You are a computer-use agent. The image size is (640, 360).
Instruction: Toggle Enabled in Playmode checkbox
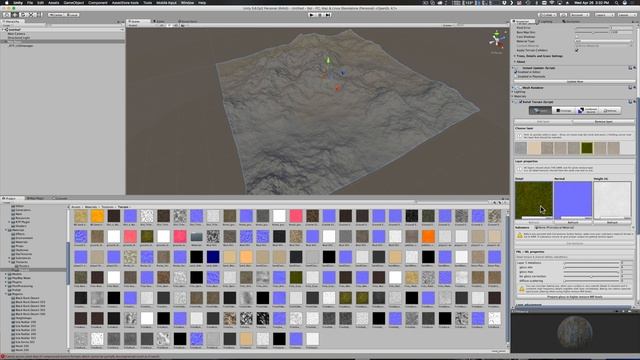(516, 76)
